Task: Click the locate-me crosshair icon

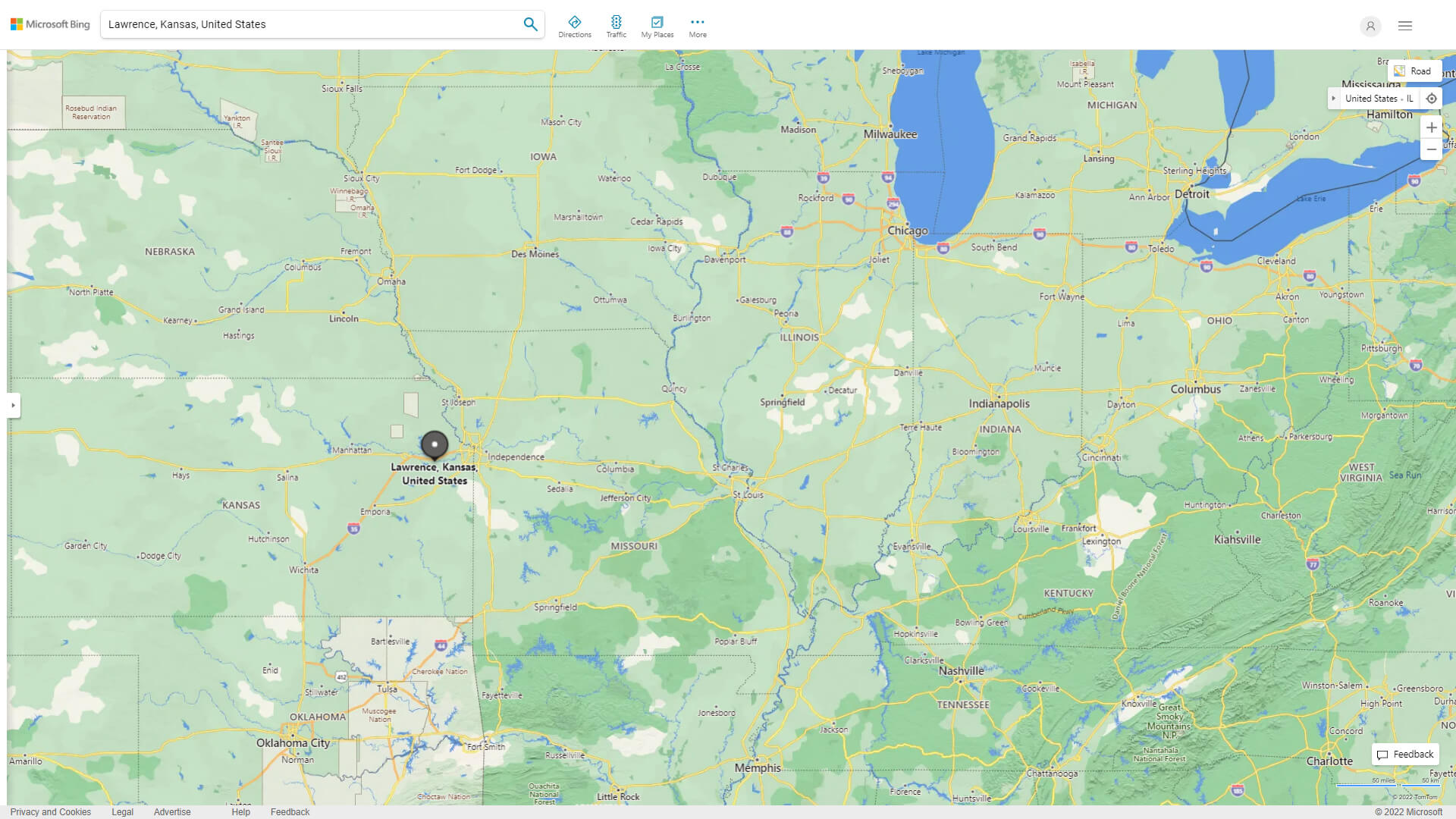Action: pyautogui.click(x=1432, y=98)
